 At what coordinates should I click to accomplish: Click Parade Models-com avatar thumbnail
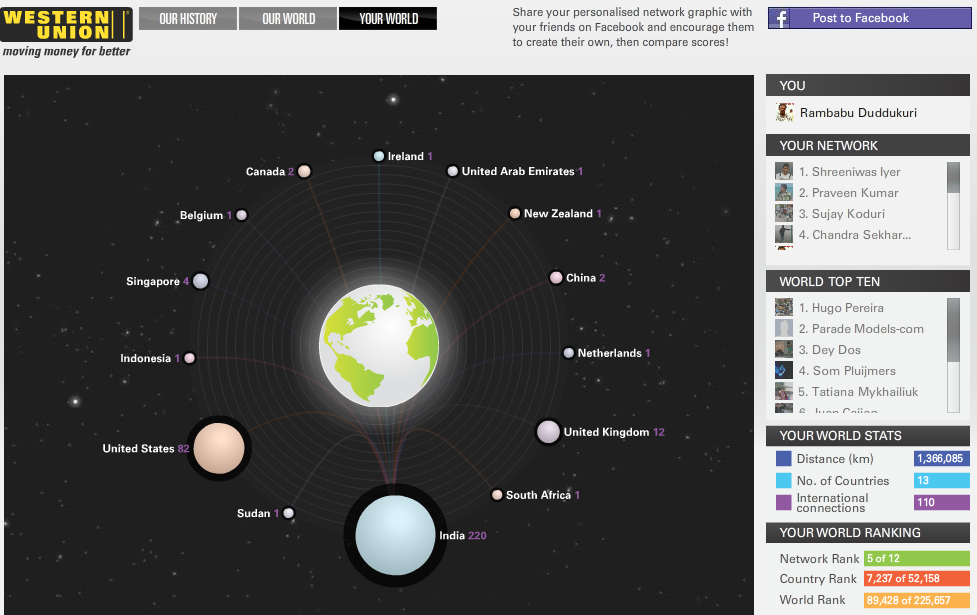pos(784,328)
